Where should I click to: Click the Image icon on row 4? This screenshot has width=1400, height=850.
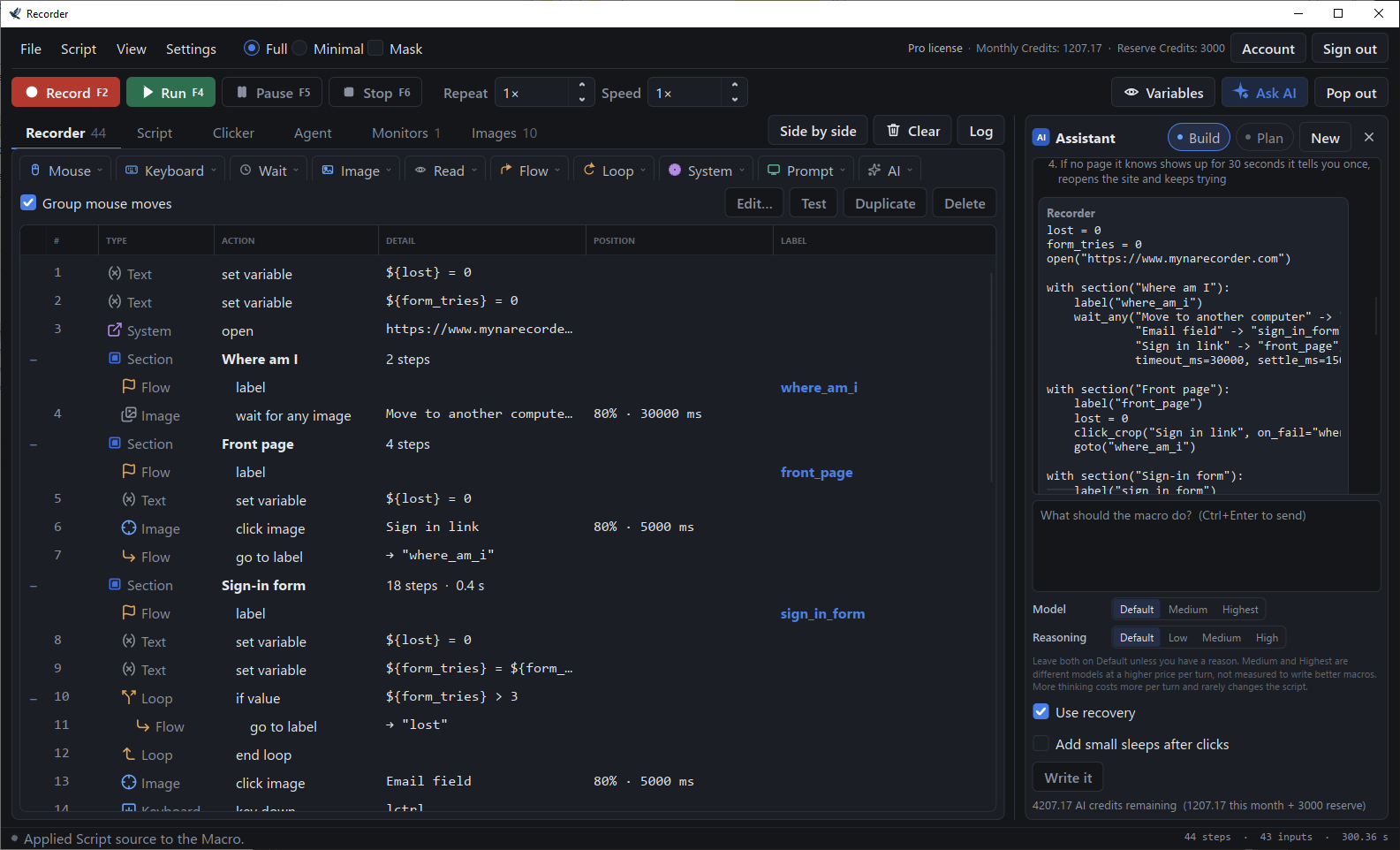(129, 414)
